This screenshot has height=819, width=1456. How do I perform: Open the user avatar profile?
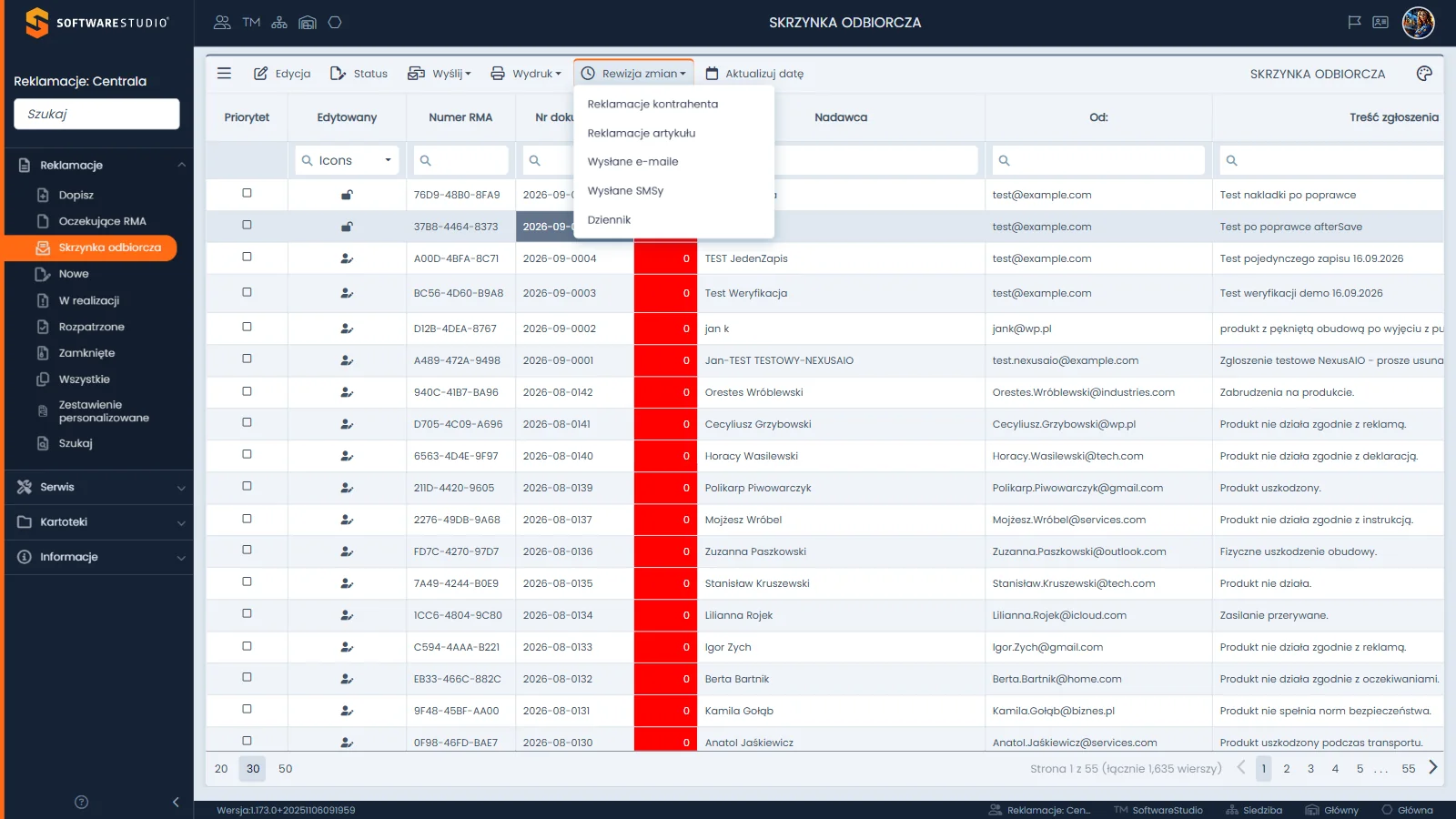[1419, 23]
